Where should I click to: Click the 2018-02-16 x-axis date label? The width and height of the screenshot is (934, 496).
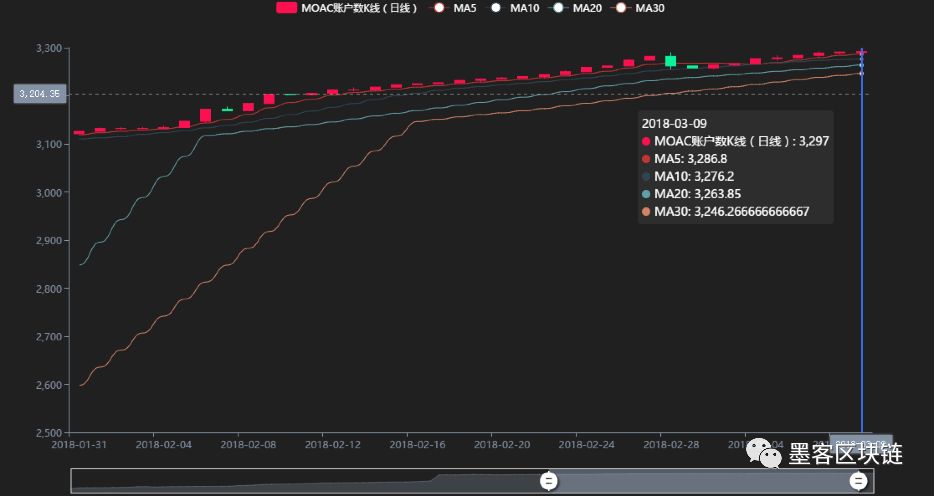415,444
